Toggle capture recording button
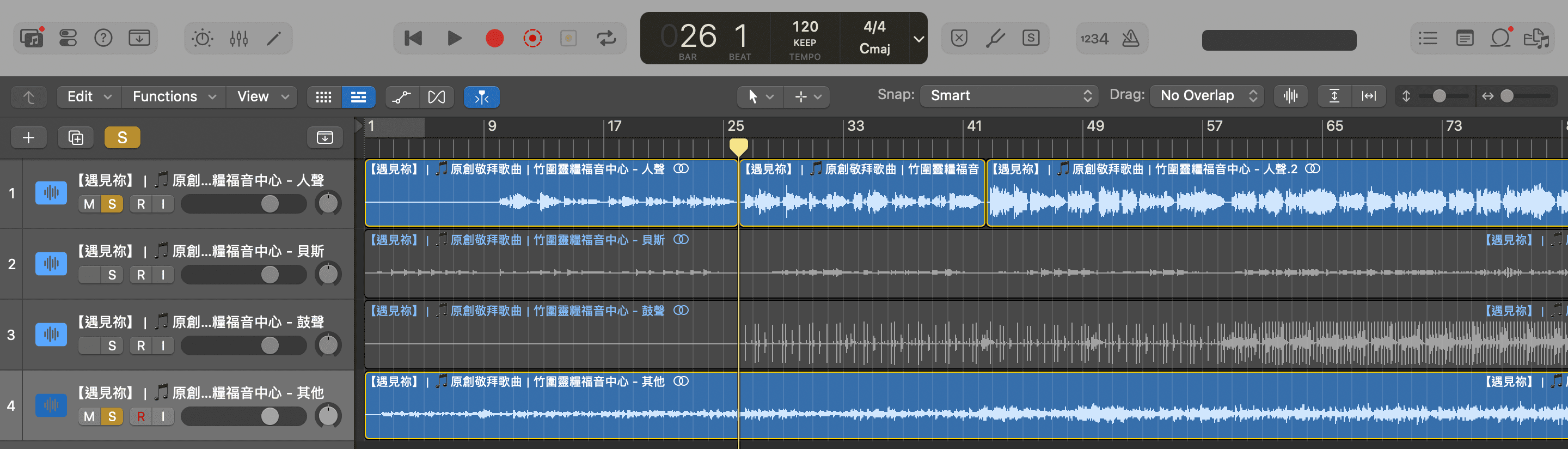The image size is (1568, 449). [x=532, y=38]
